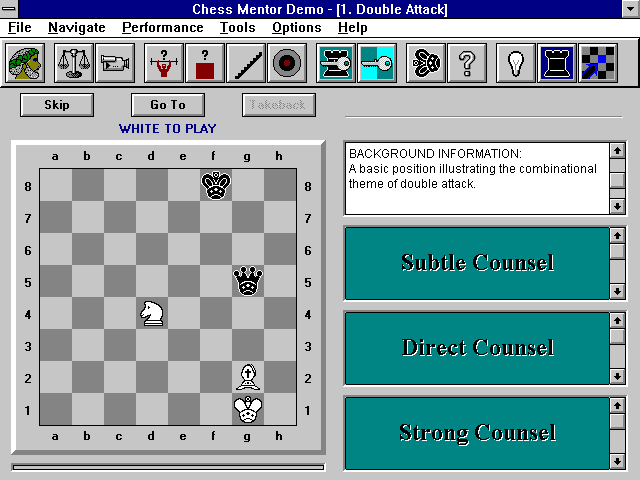Click the balance scales toolbar icon
This screenshot has width=640, height=480.
tap(73, 63)
